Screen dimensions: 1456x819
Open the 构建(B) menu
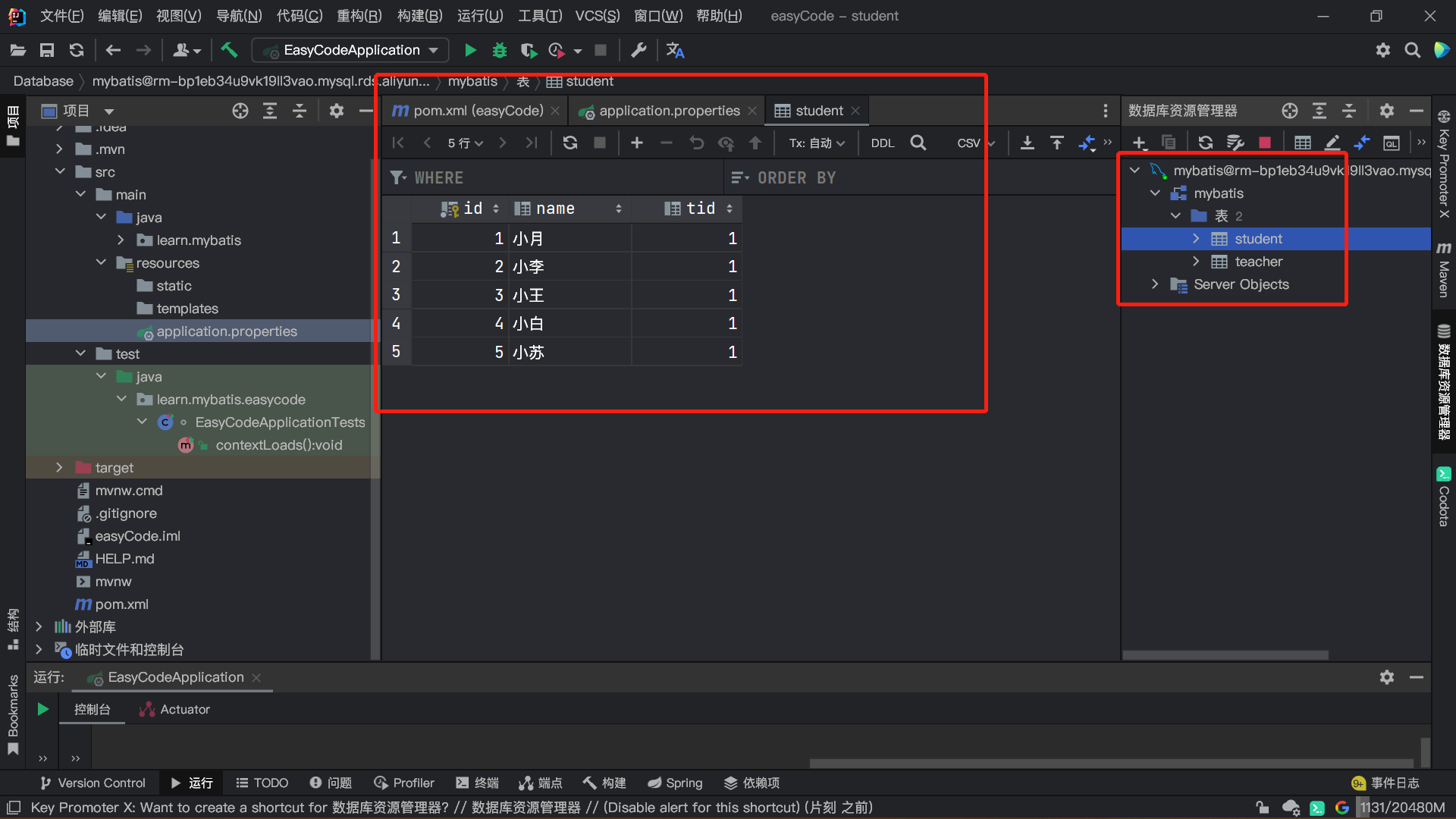tap(419, 16)
